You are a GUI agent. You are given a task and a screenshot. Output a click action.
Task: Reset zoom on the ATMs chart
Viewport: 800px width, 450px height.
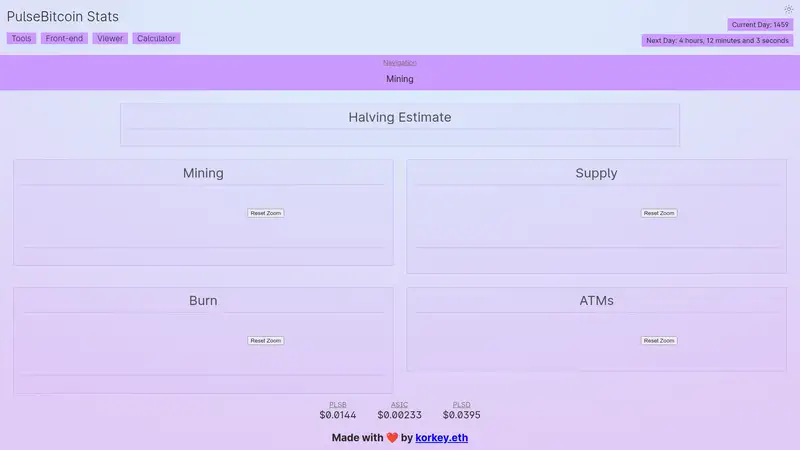659,340
